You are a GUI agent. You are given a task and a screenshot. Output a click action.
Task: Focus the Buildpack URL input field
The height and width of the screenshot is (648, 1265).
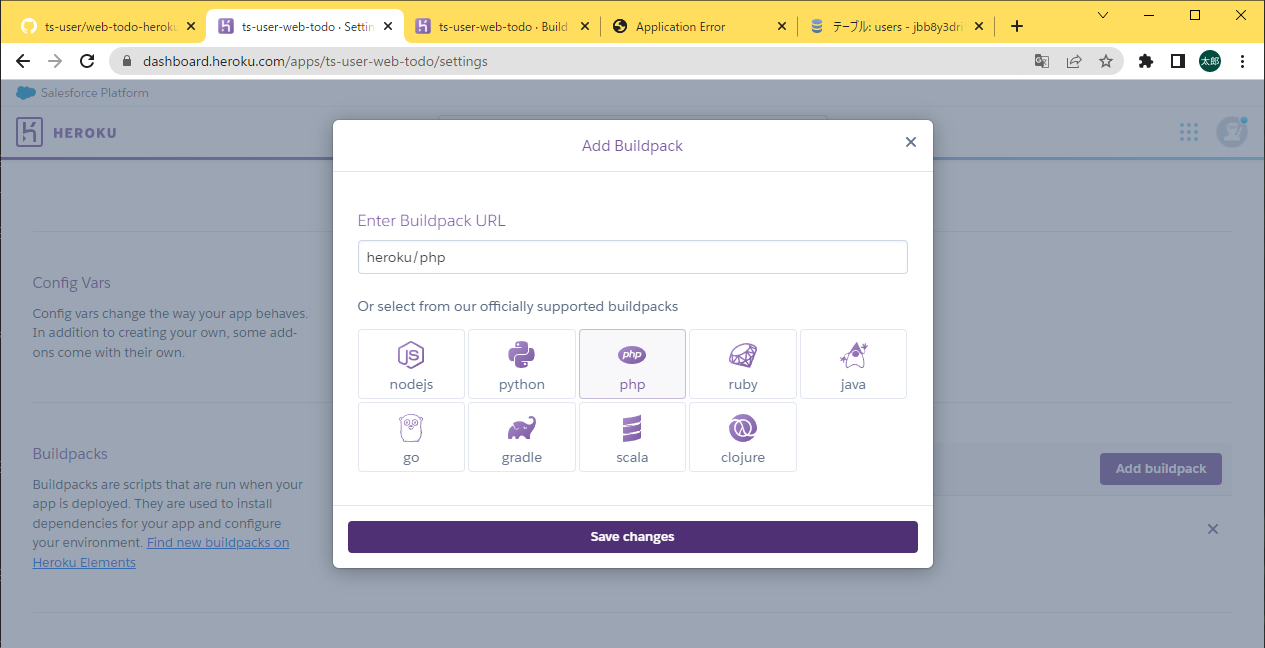pos(633,257)
